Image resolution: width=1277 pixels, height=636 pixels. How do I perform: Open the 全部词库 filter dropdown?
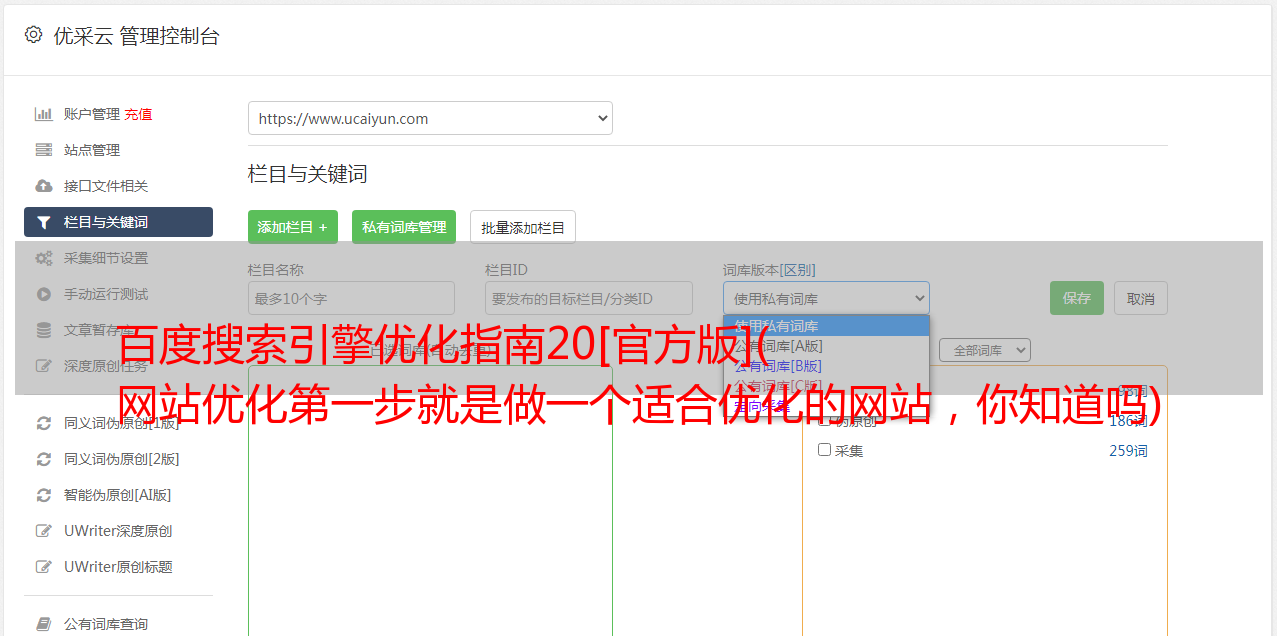pos(984,351)
